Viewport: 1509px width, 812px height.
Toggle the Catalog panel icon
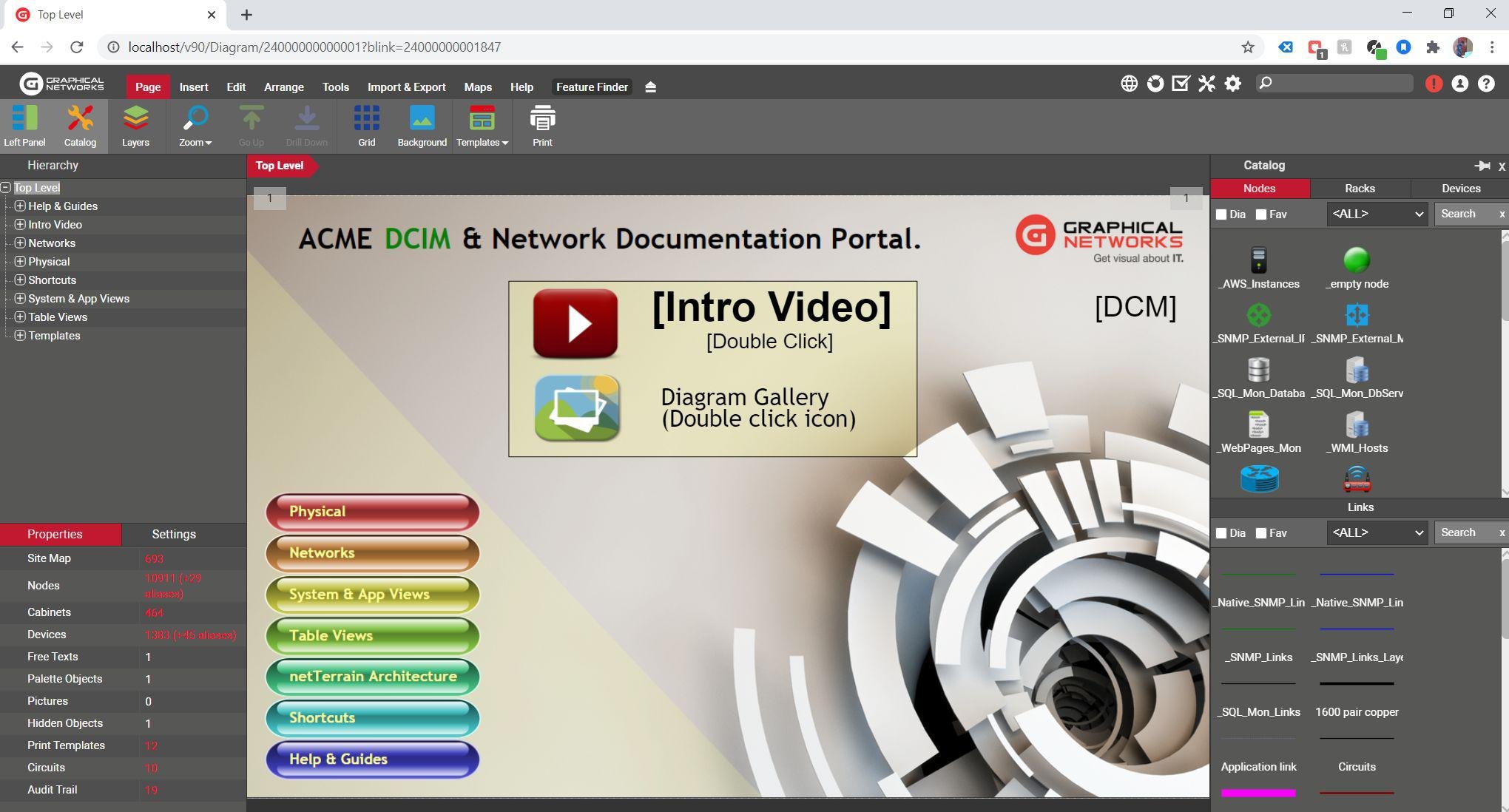coord(80,126)
